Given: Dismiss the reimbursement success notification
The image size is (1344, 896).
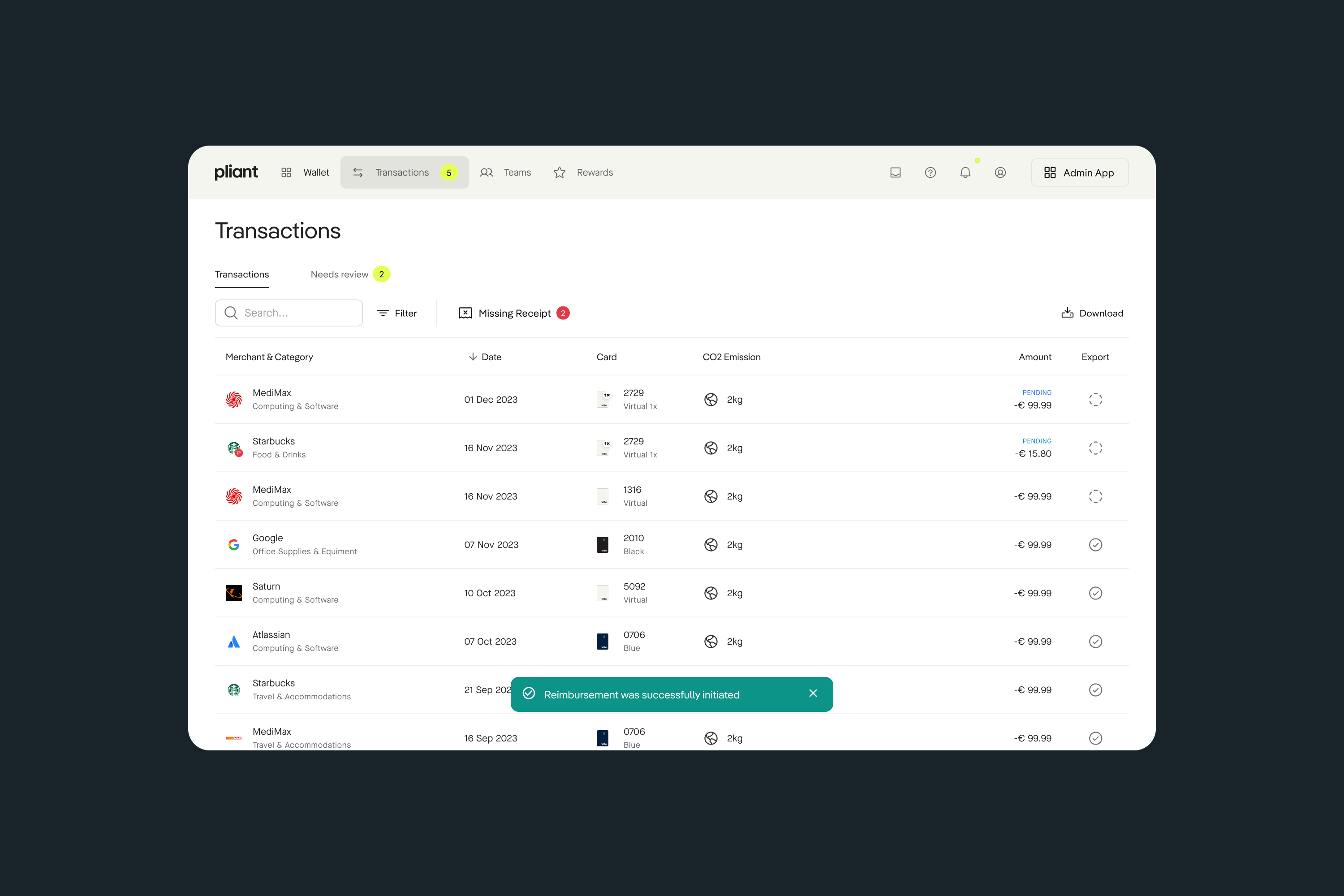Looking at the screenshot, I should [813, 693].
